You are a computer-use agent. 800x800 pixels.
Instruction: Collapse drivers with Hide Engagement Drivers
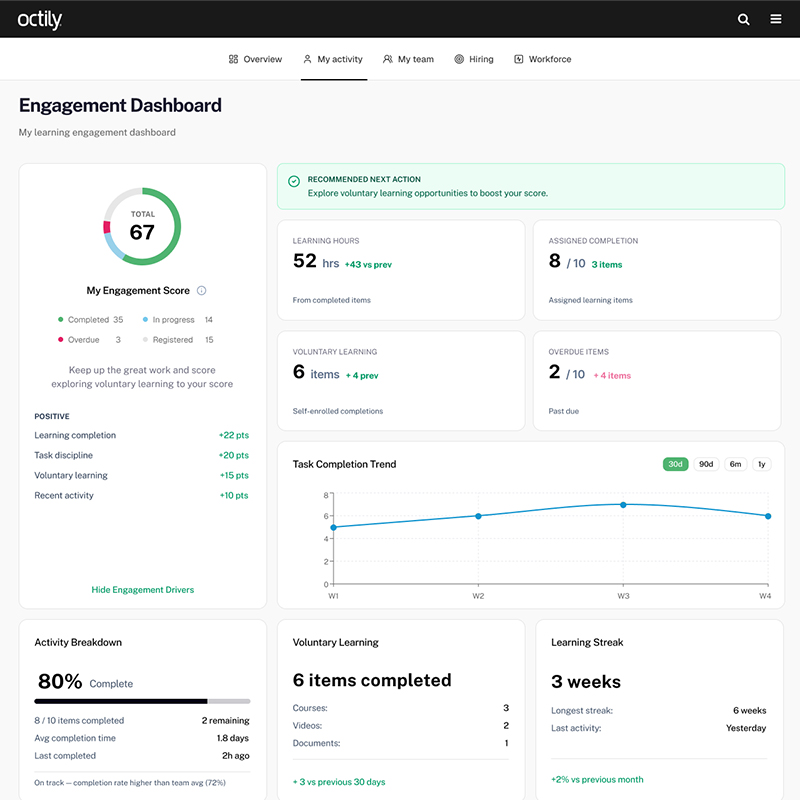143,590
